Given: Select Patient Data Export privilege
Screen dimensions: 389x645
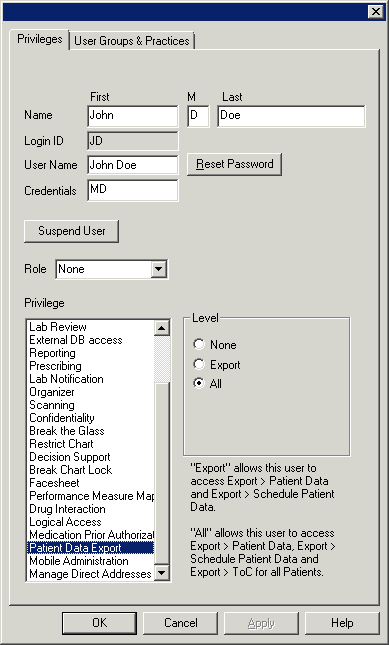Looking at the screenshot, I should (x=90, y=548).
